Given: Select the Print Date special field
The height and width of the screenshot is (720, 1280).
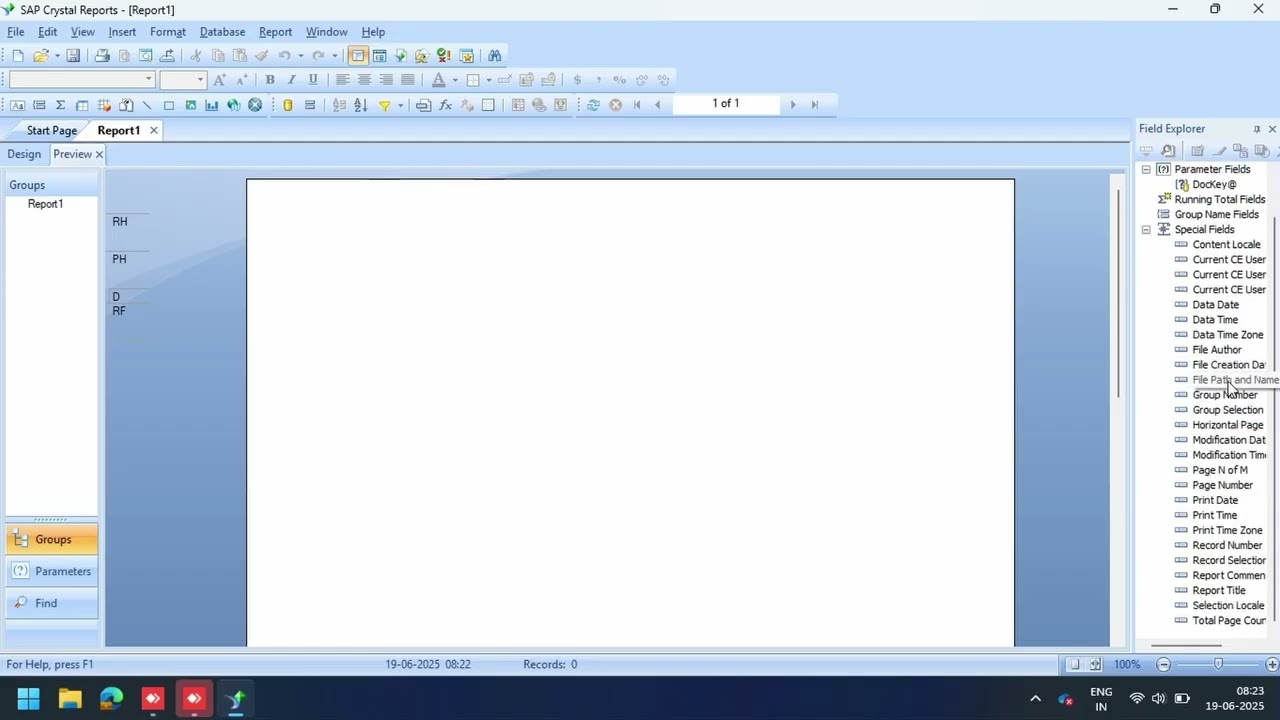Looking at the screenshot, I should (x=1215, y=500).
